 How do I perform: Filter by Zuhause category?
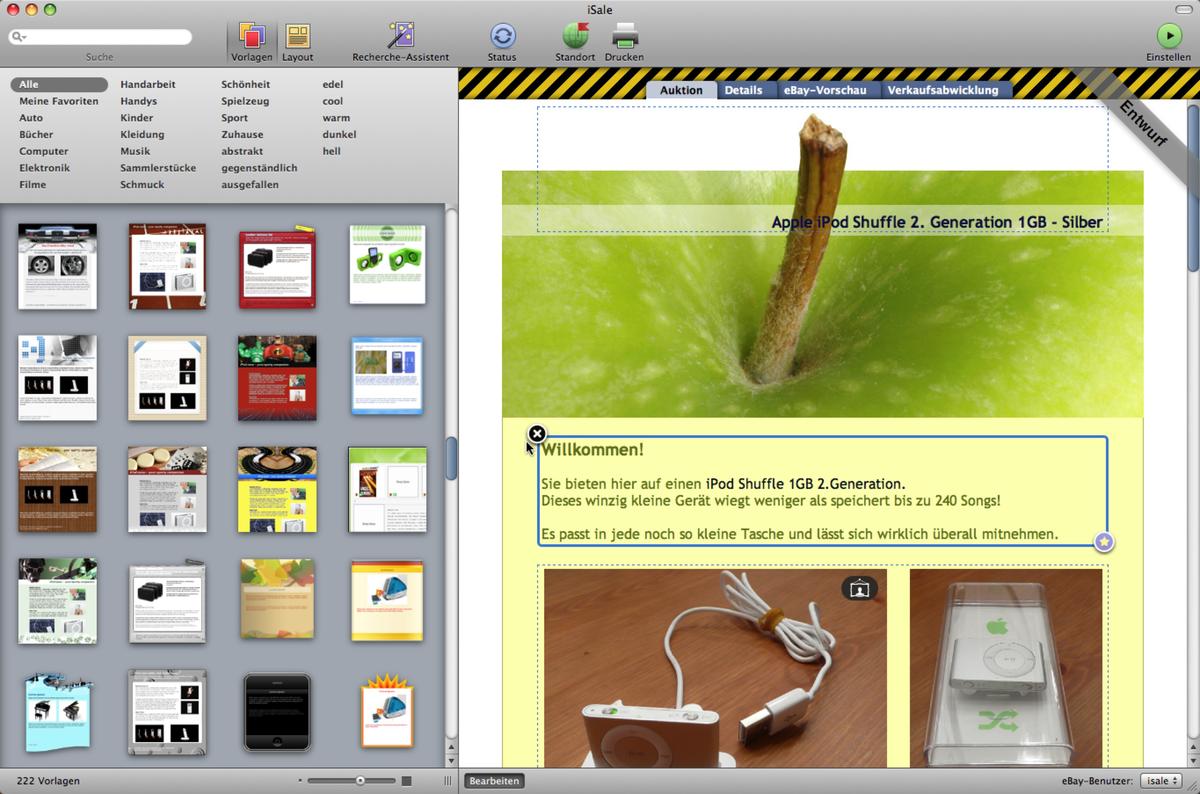pos(243,134)
